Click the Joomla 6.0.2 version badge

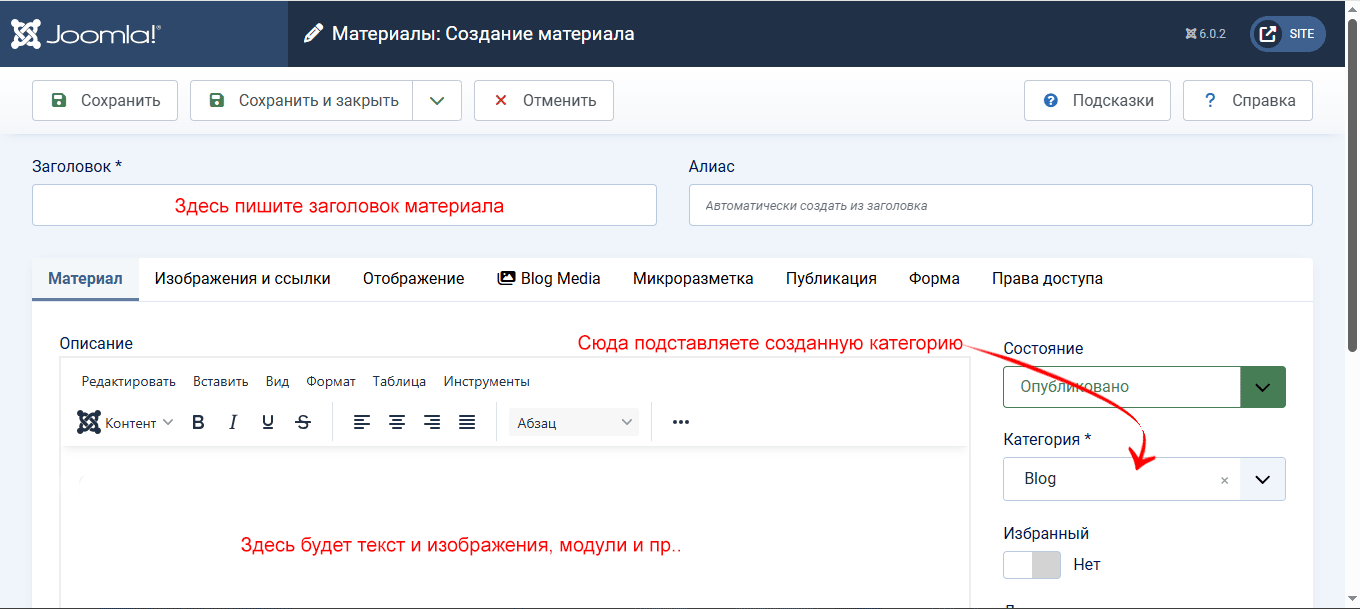coord(1205,34)
